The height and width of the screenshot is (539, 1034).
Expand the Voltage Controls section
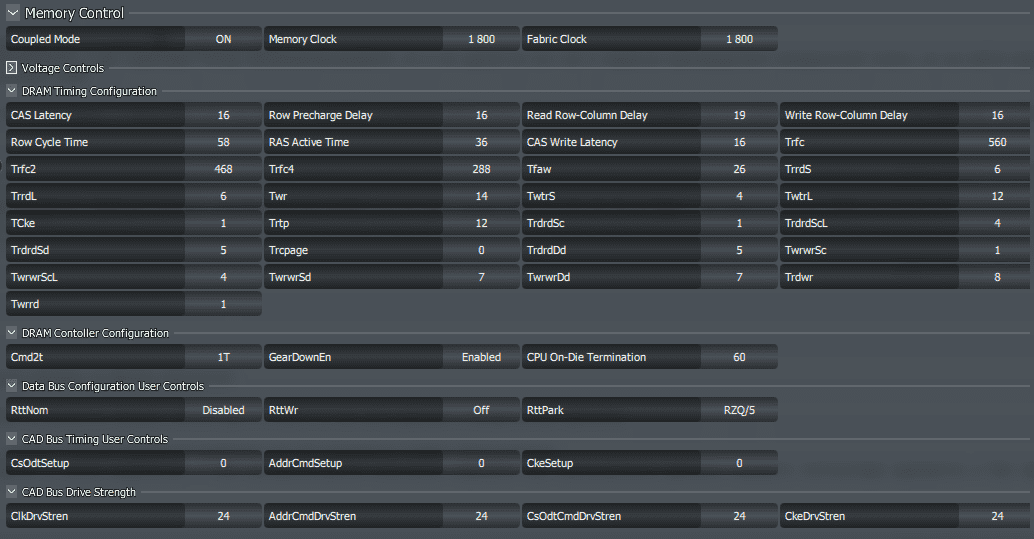(12, 68)
